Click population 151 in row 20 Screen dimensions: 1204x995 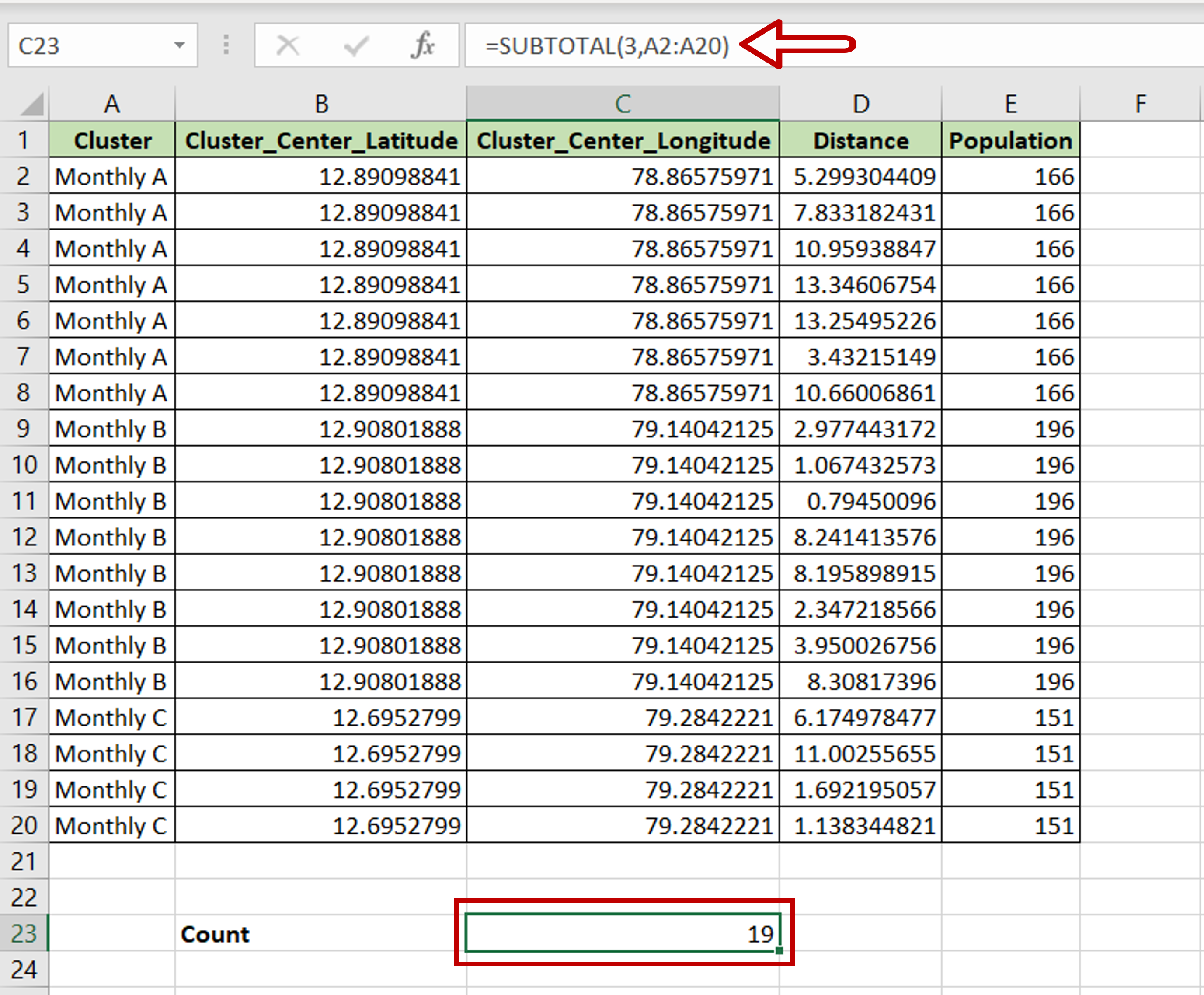click(1011, 825)
